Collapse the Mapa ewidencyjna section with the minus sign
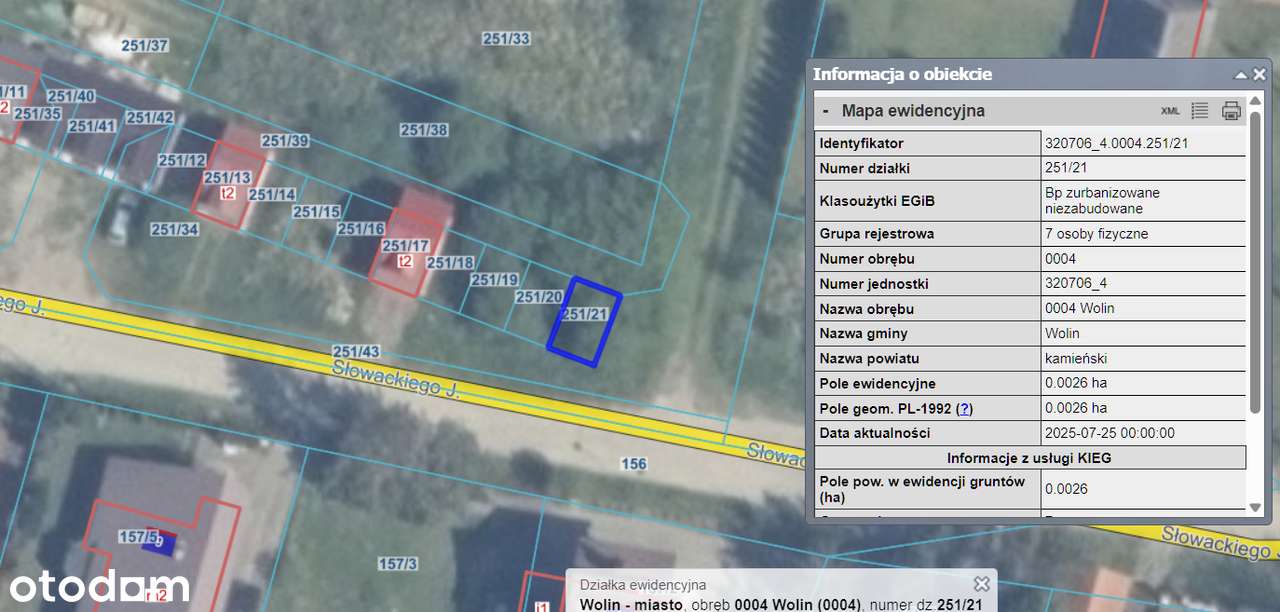 (x=825, y=111)
